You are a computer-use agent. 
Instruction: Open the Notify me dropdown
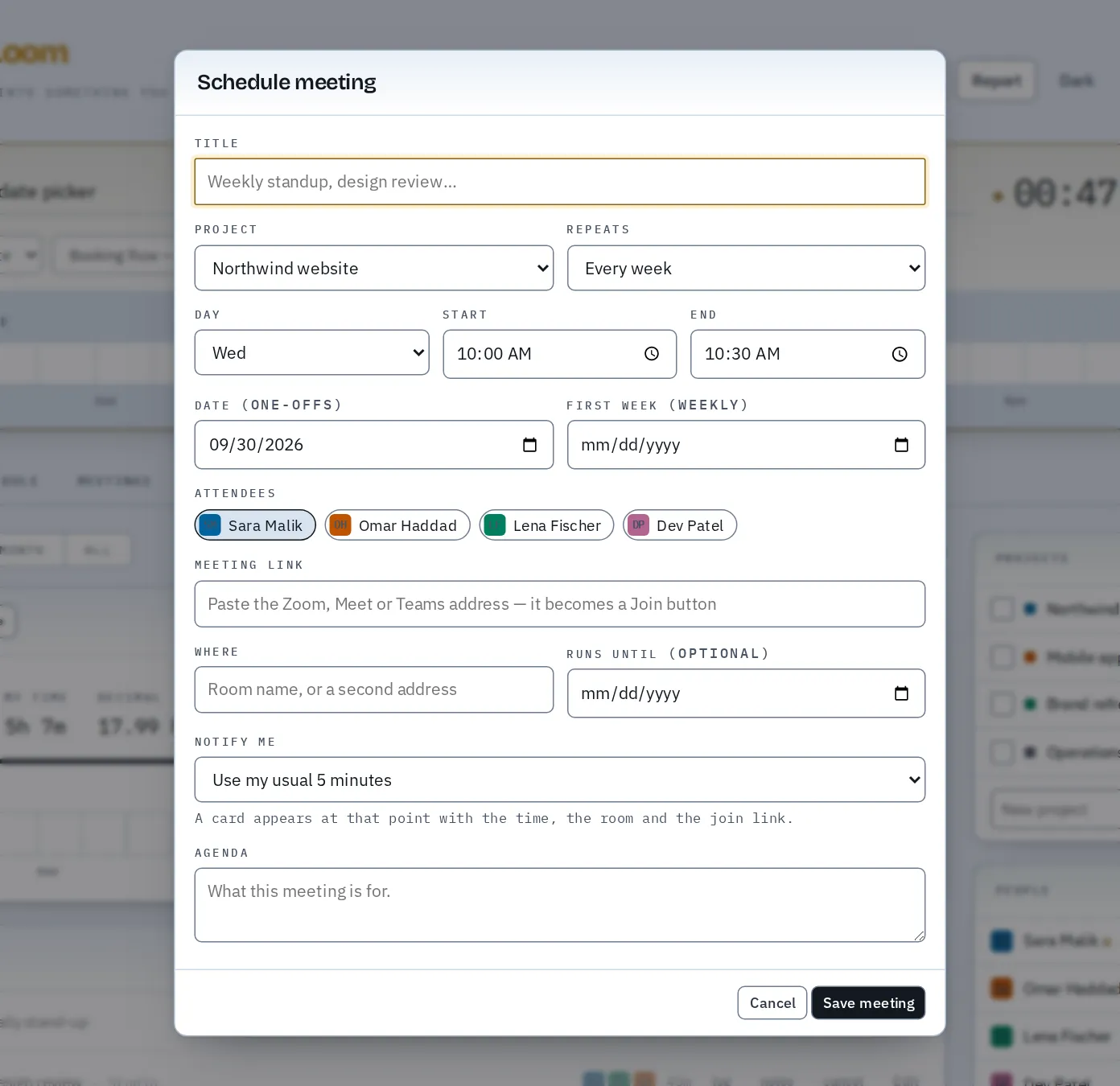[560, 780]
